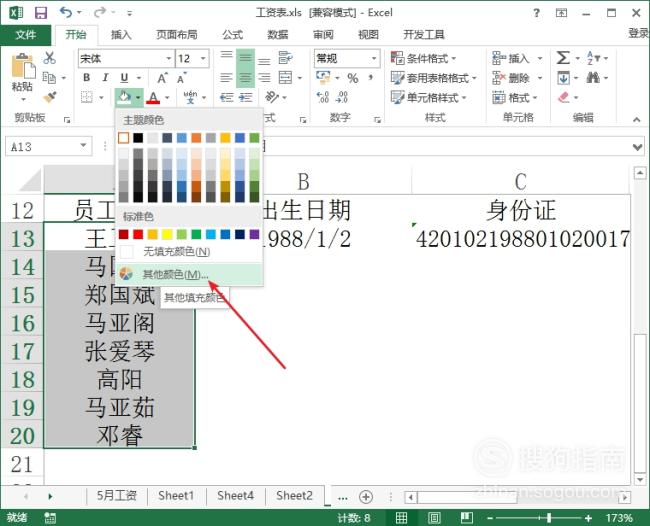The image size is (650, 526).
Task: Toggle center horizontal alignment
Action: pos(245,78)
